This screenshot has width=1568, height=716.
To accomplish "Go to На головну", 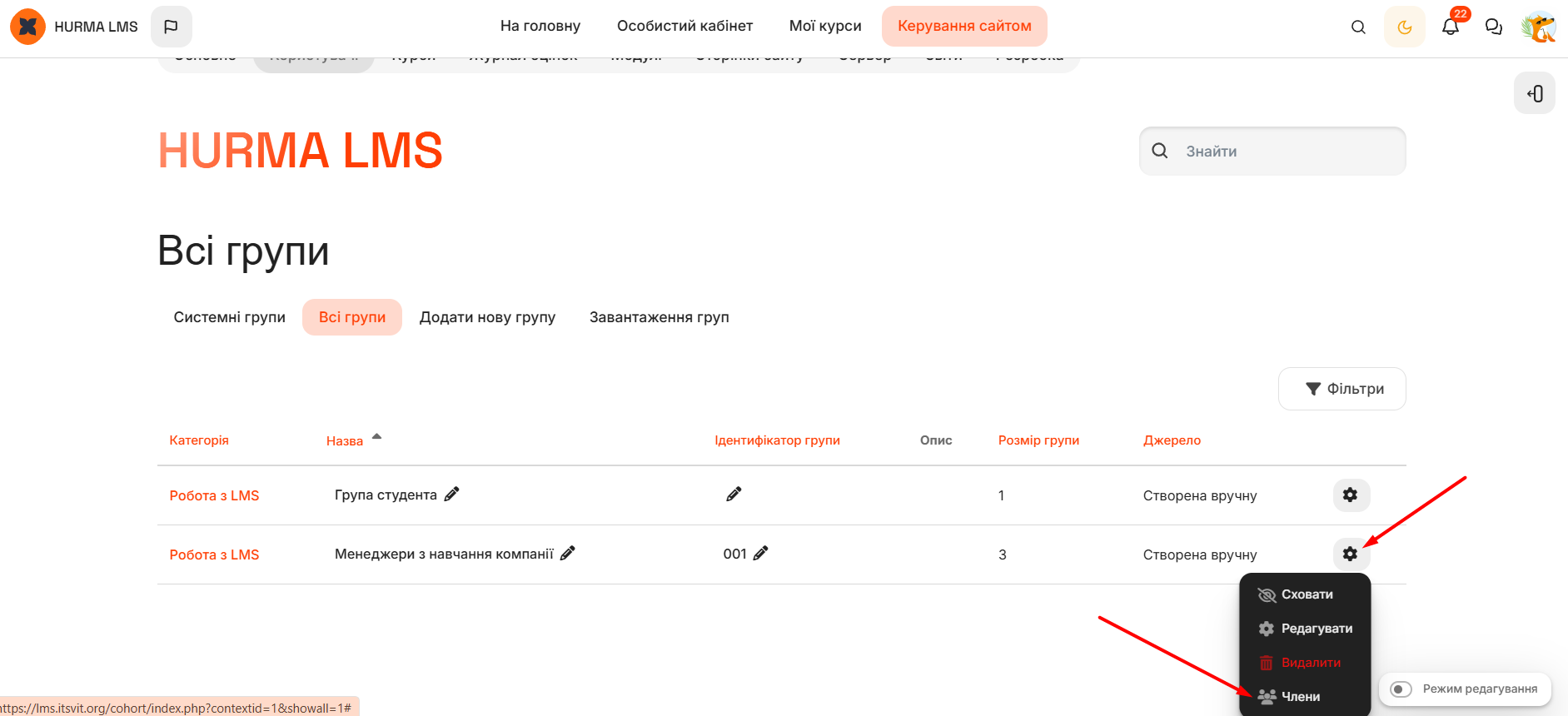I will coord(540,26).
